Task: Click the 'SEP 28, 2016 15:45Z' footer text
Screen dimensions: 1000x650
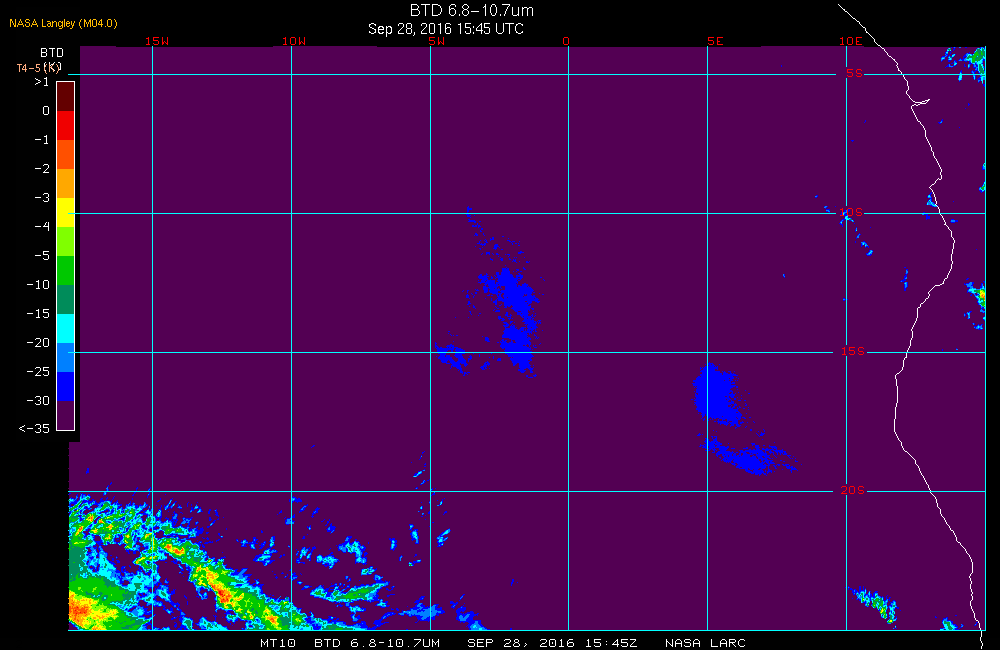Action: click(552, 643)
